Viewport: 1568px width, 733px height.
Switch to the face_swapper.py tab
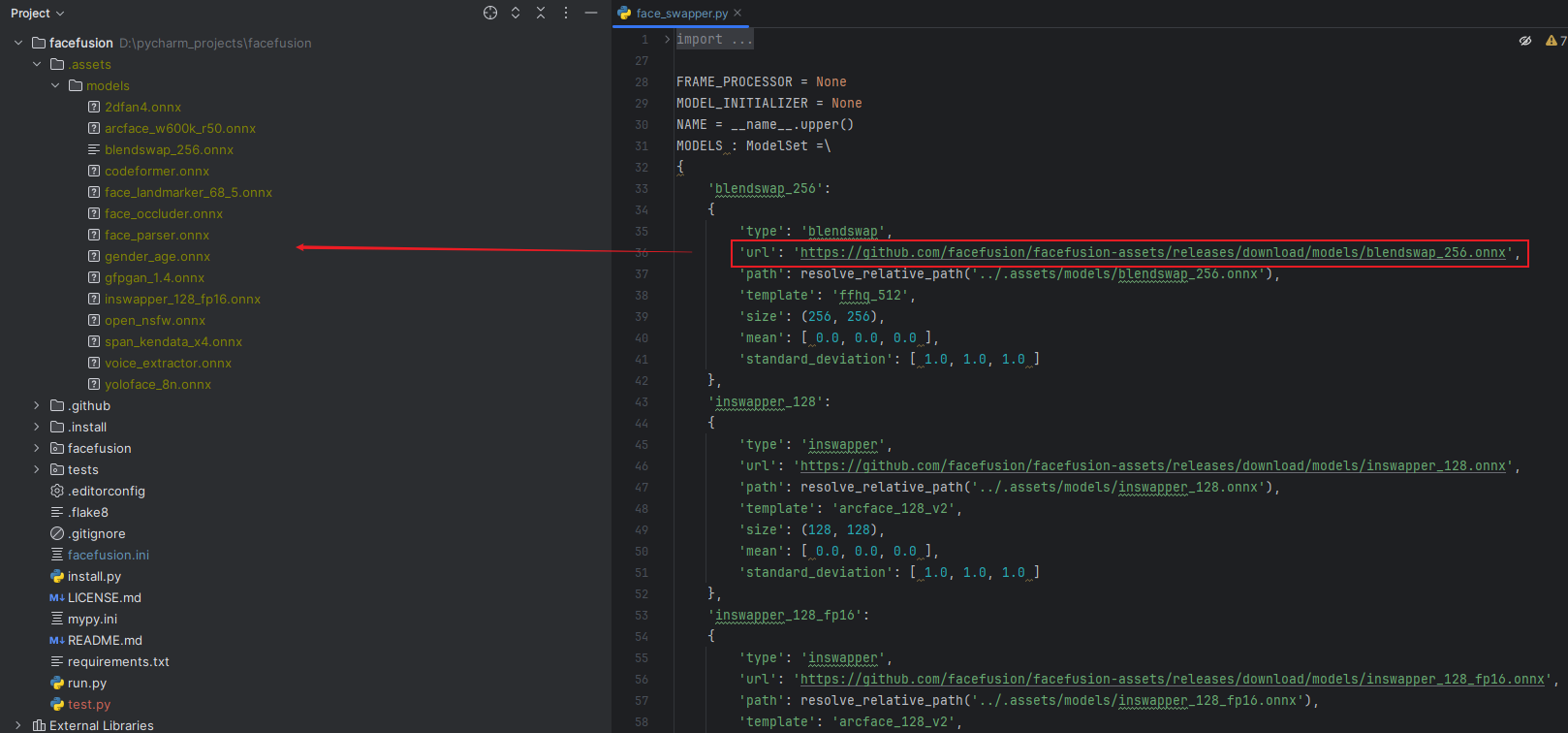click(681, 13)
